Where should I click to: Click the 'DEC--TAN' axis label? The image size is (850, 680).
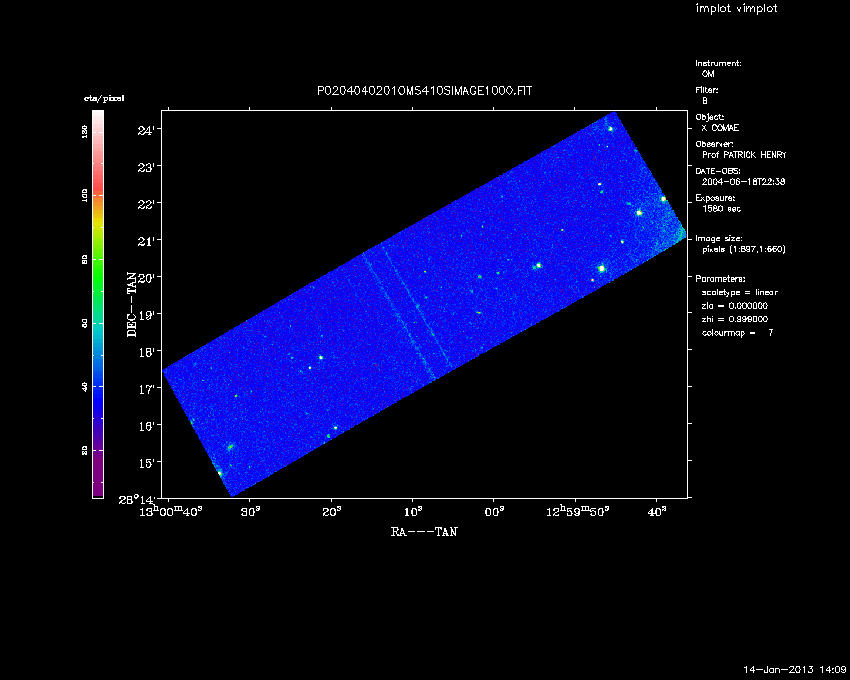[132, 304]
